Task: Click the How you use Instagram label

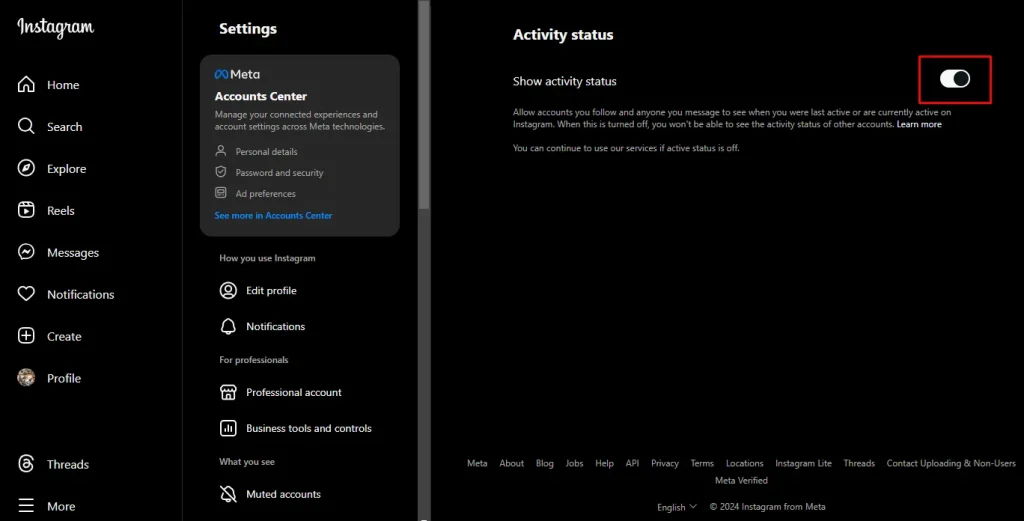Action: click(267, 258)
